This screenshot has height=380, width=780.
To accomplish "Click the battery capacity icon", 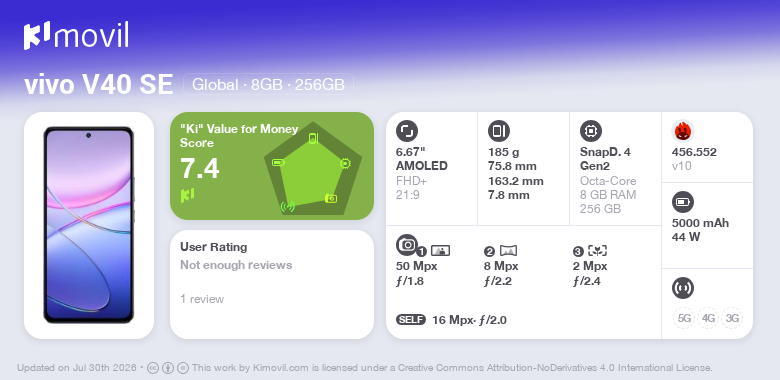I will 683,202.
